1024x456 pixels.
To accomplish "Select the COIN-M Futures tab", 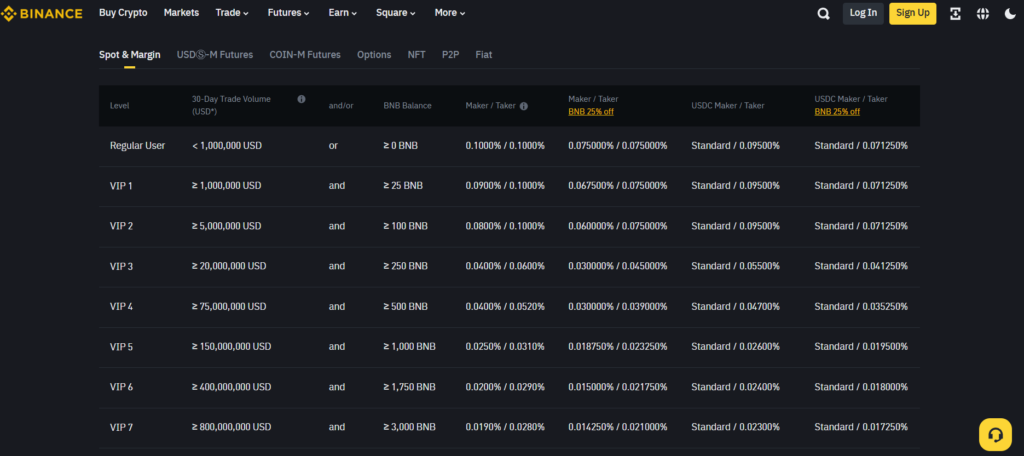I will pos(305,54).
